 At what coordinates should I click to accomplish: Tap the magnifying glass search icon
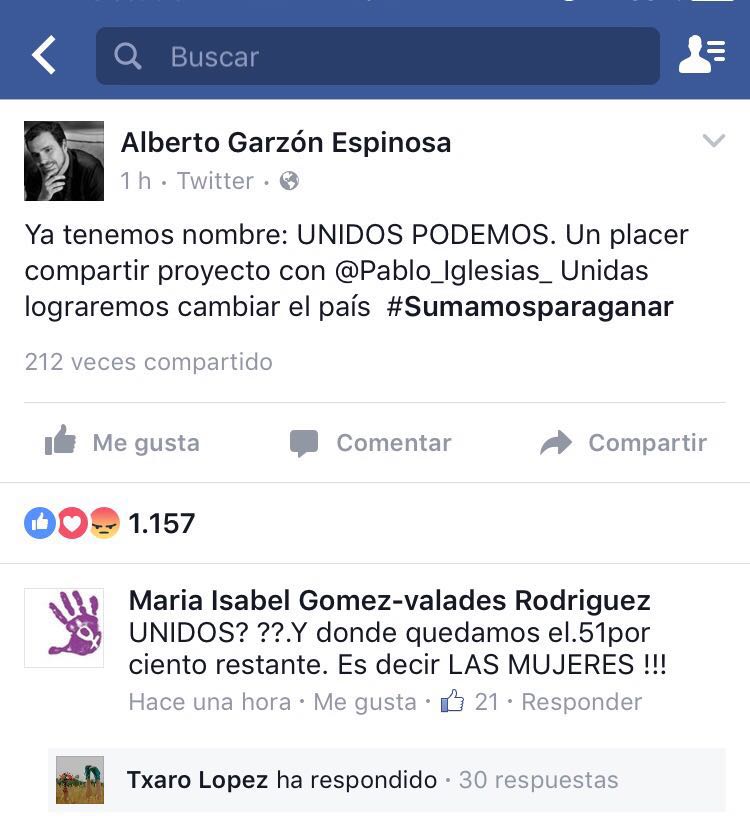pos(127,56)
